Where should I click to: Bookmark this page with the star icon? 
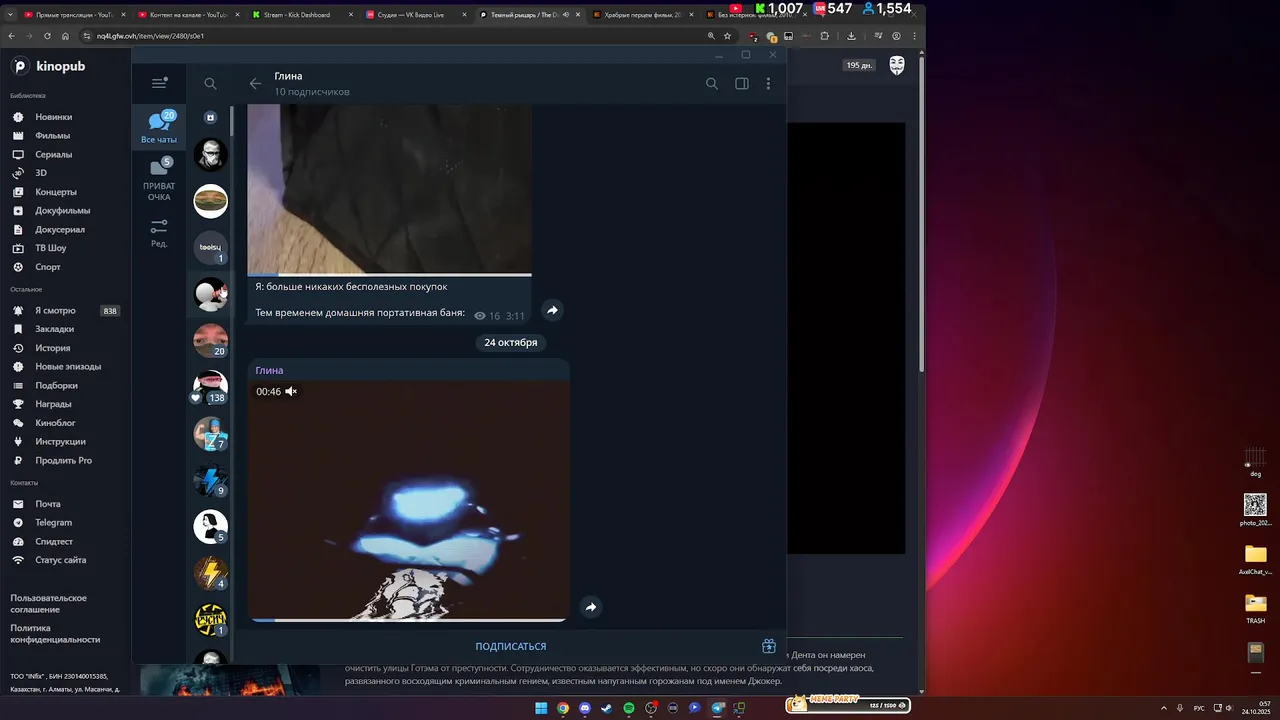click(x=728, y=36)
